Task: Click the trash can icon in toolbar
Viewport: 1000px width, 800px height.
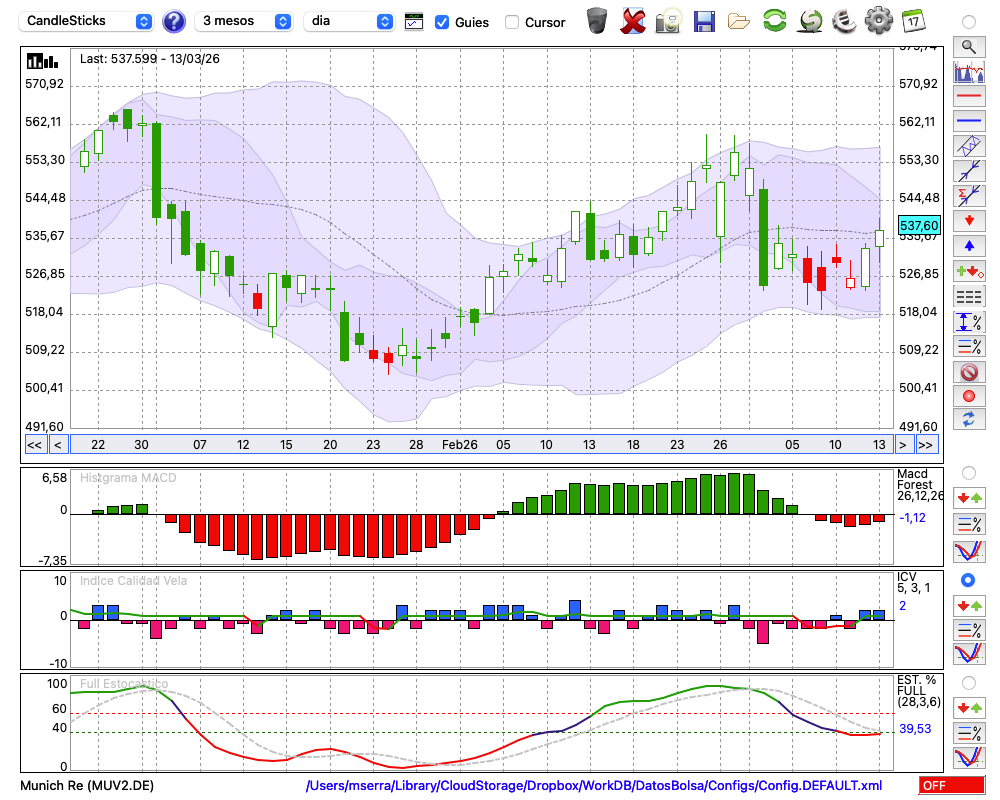Action: tap(596, 21)
